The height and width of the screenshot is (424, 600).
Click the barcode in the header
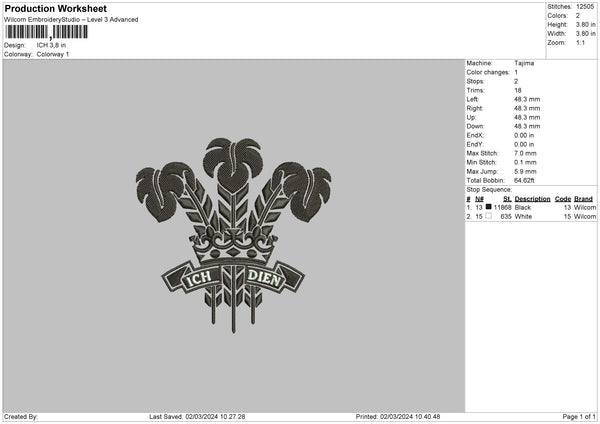coord(46,32)
